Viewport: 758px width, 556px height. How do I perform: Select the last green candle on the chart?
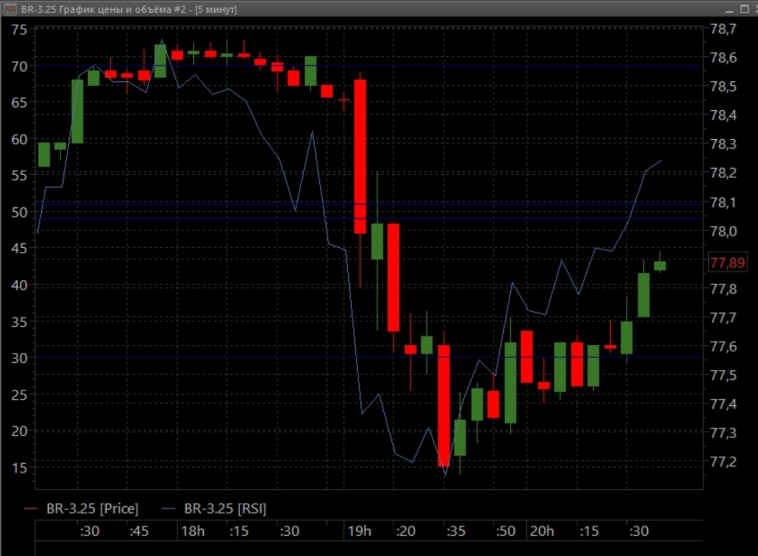(660, 266)
